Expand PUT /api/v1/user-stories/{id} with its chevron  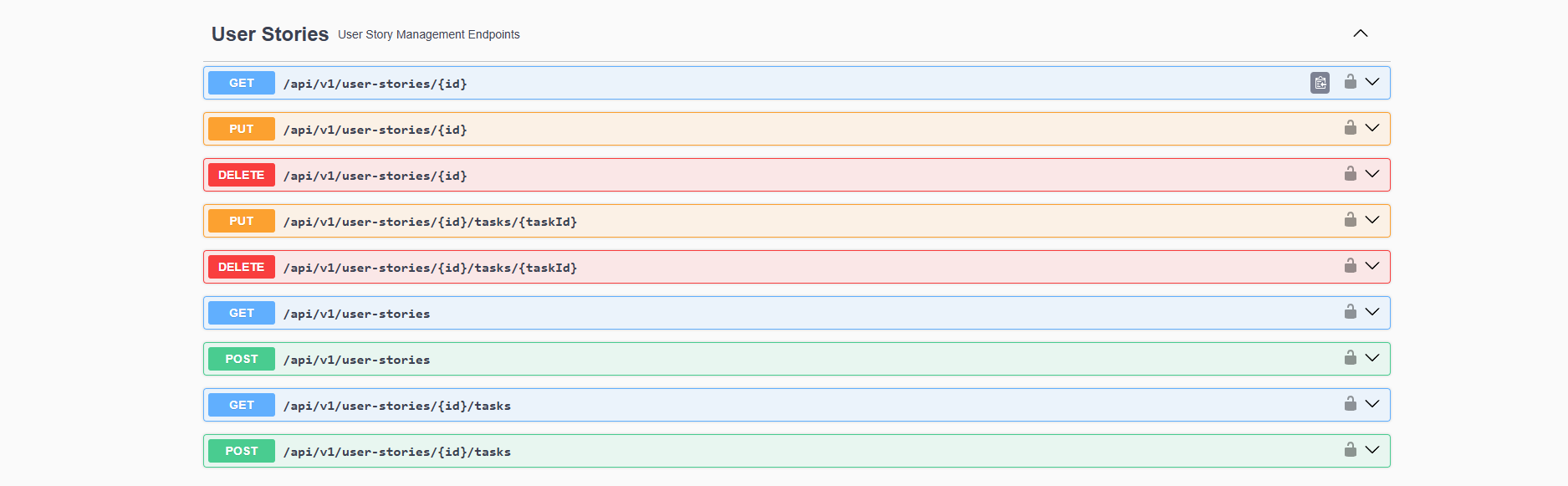click(x=1372, y=128)
